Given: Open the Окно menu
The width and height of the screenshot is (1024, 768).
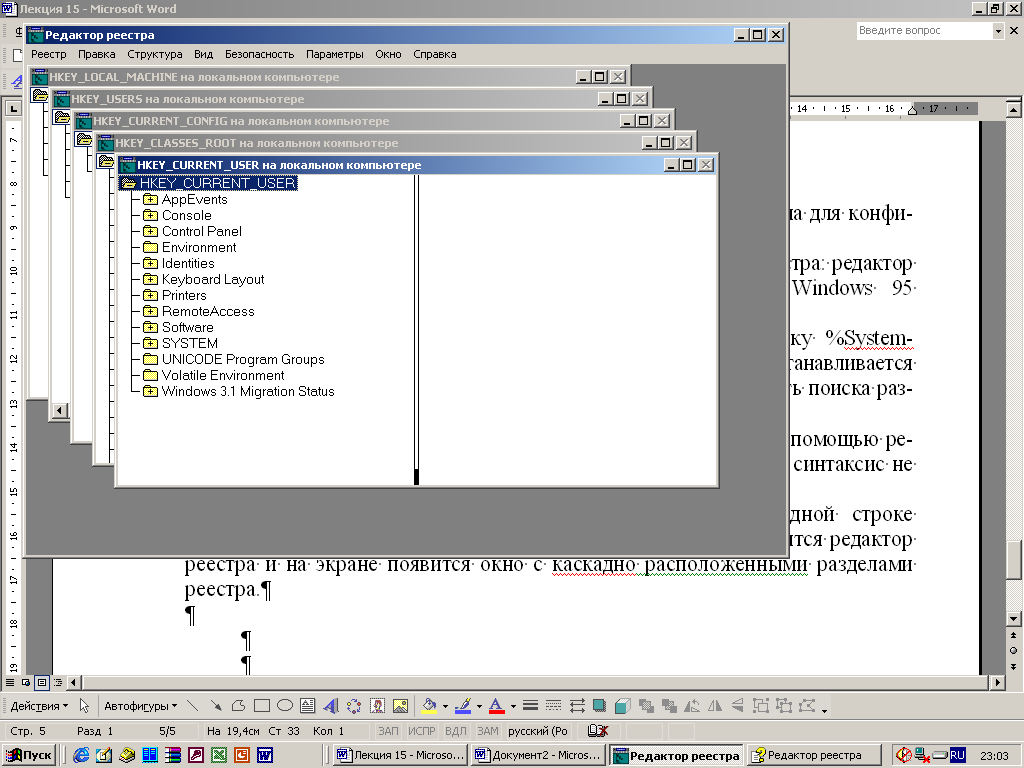Looking at the screenshot, I should pos(388,54).
